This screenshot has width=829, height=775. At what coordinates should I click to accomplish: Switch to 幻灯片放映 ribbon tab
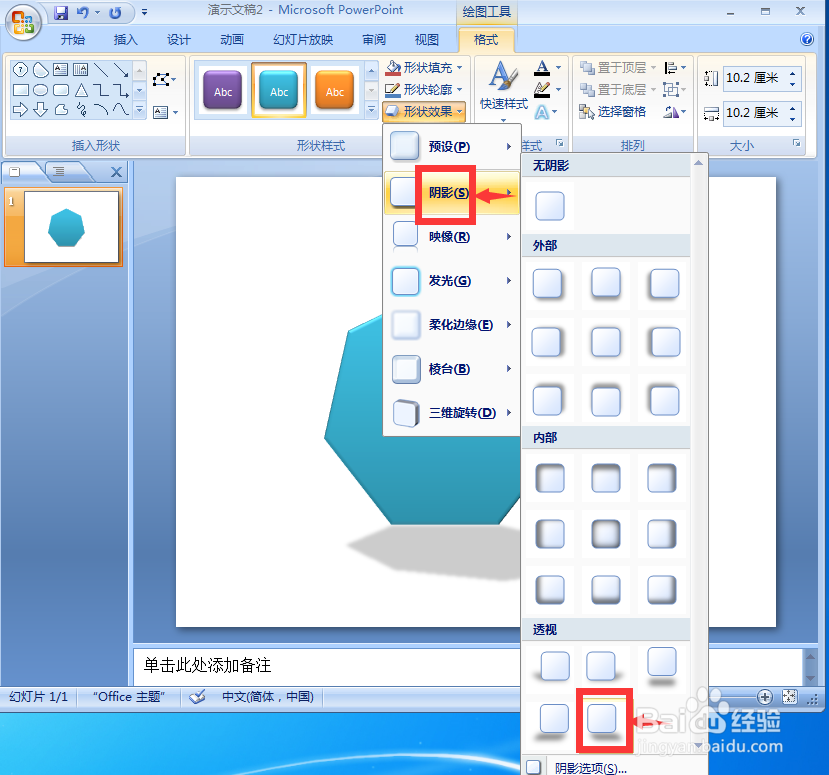tap(303, 40)
